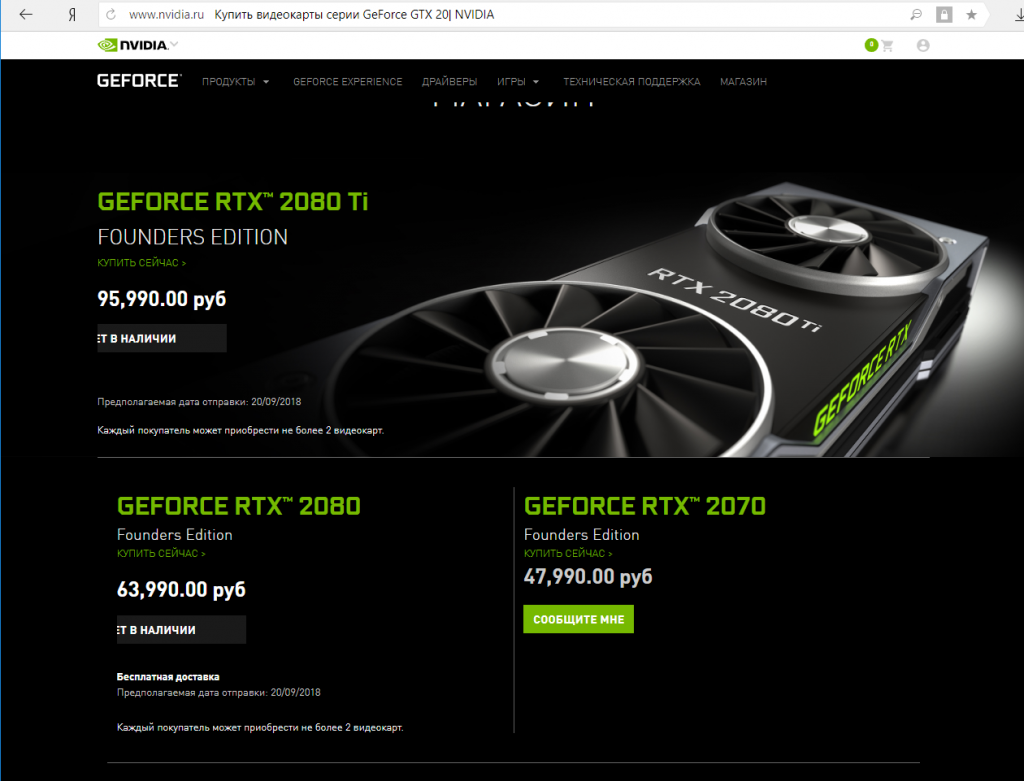Click Купить сейчас link for RTX 2070
1024x781 pixels.
(568, 553)
